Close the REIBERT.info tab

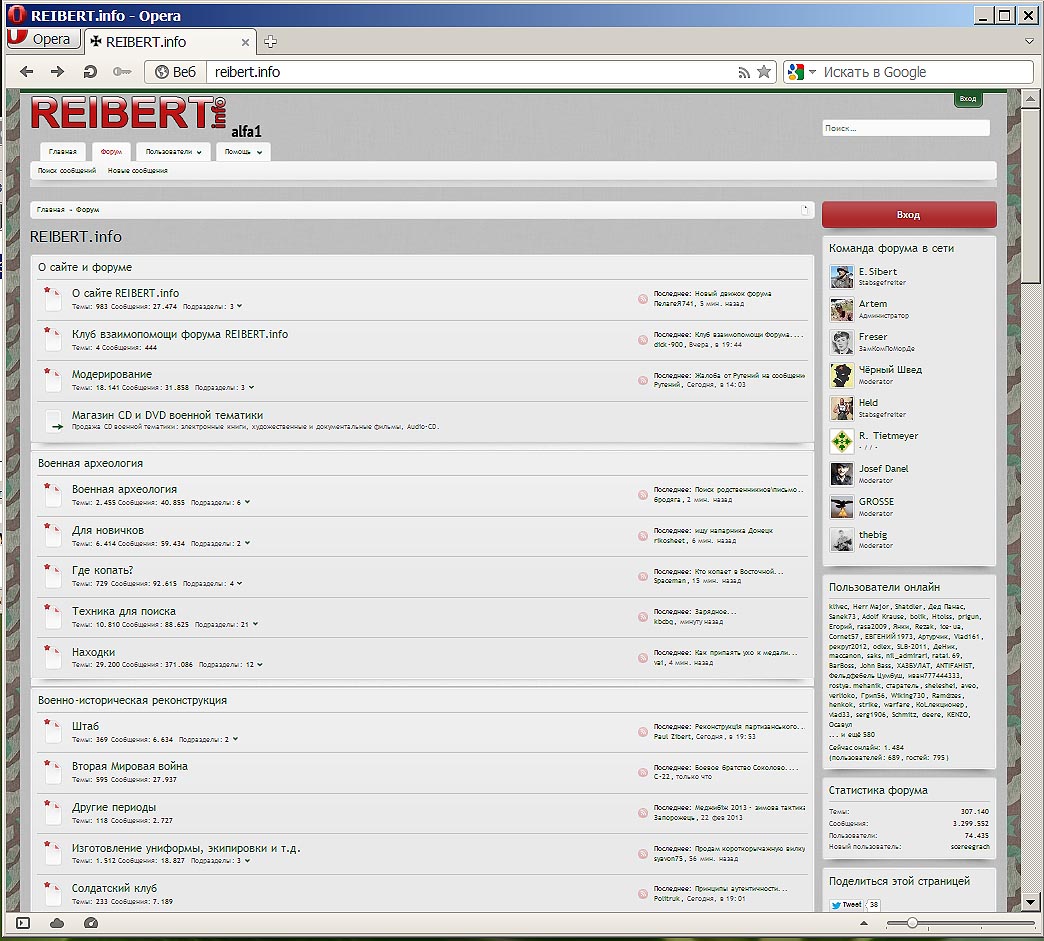point(245,43)
